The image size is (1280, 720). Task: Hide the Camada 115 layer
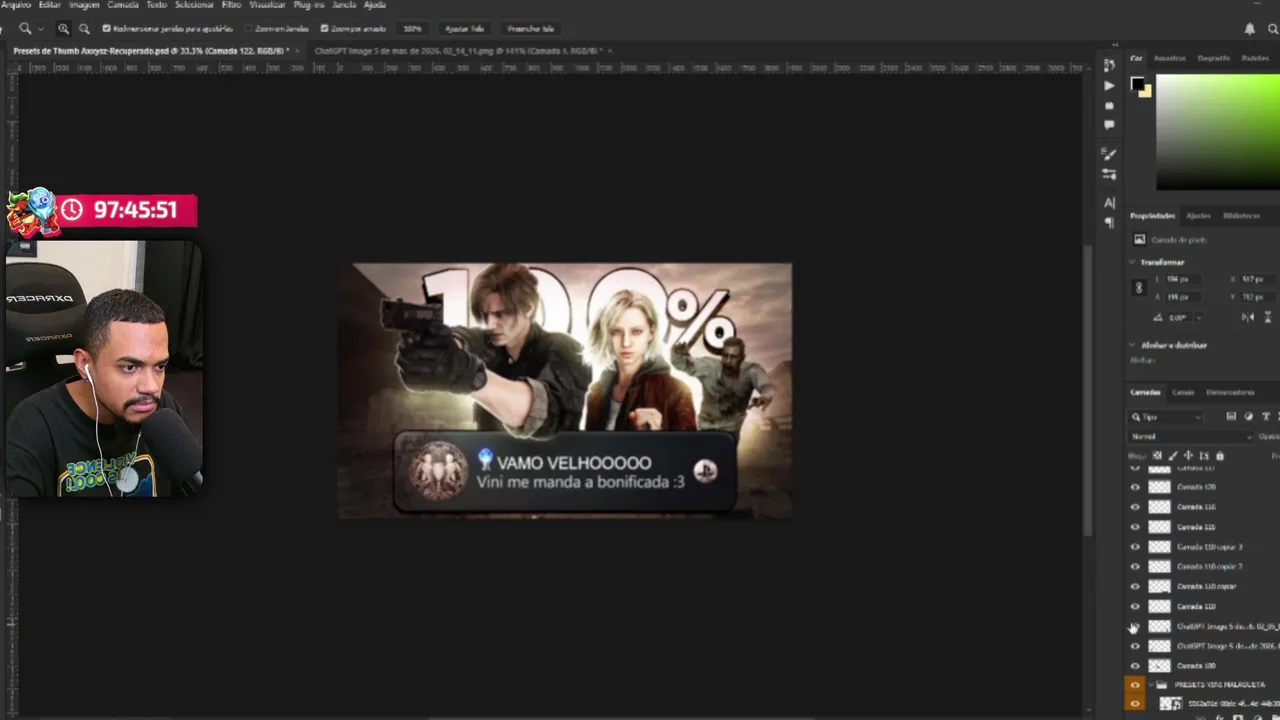pos(1135,527)
